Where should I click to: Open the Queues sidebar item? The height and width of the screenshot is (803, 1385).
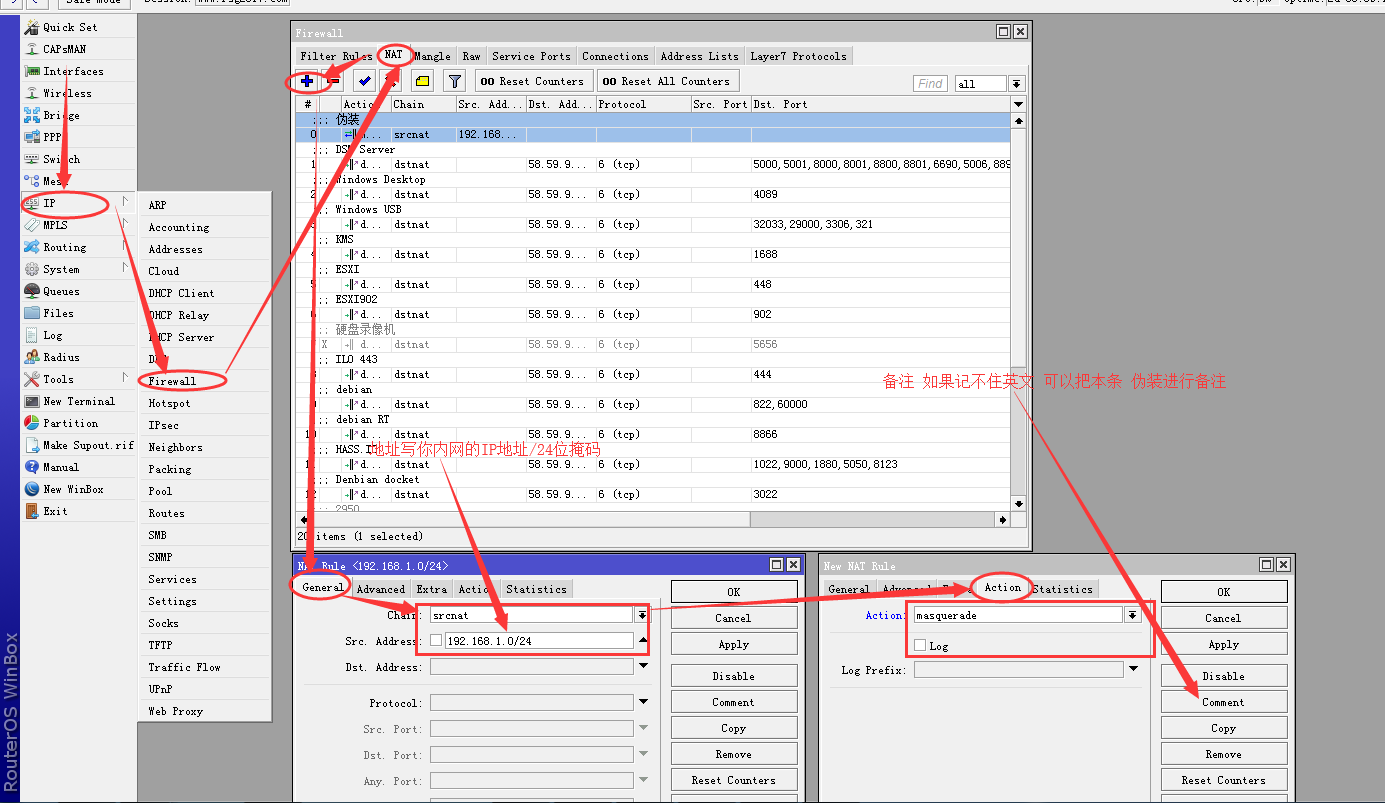point(61,291)
